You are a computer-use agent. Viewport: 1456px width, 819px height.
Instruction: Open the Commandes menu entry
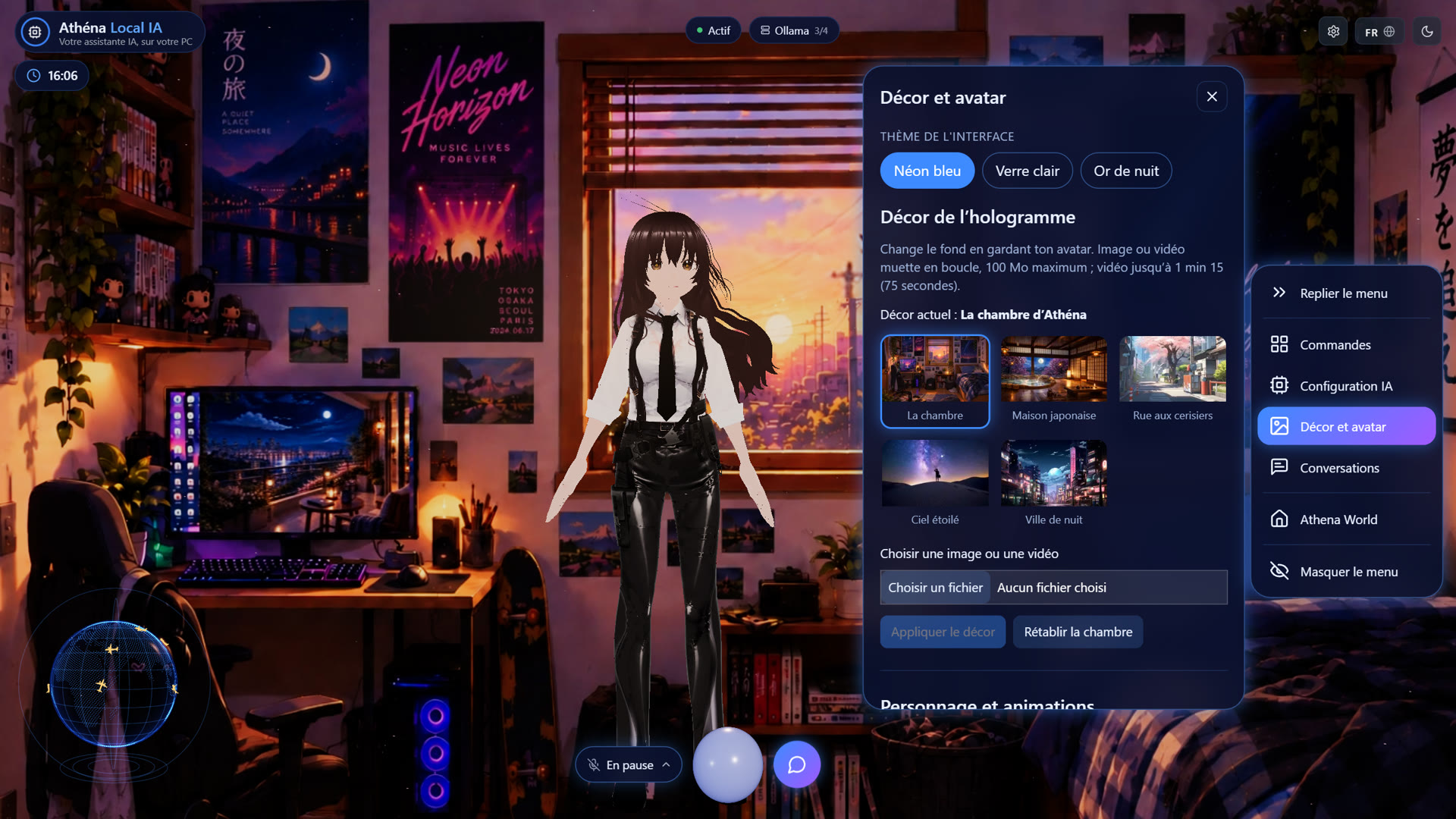(x=1346, y=344)
